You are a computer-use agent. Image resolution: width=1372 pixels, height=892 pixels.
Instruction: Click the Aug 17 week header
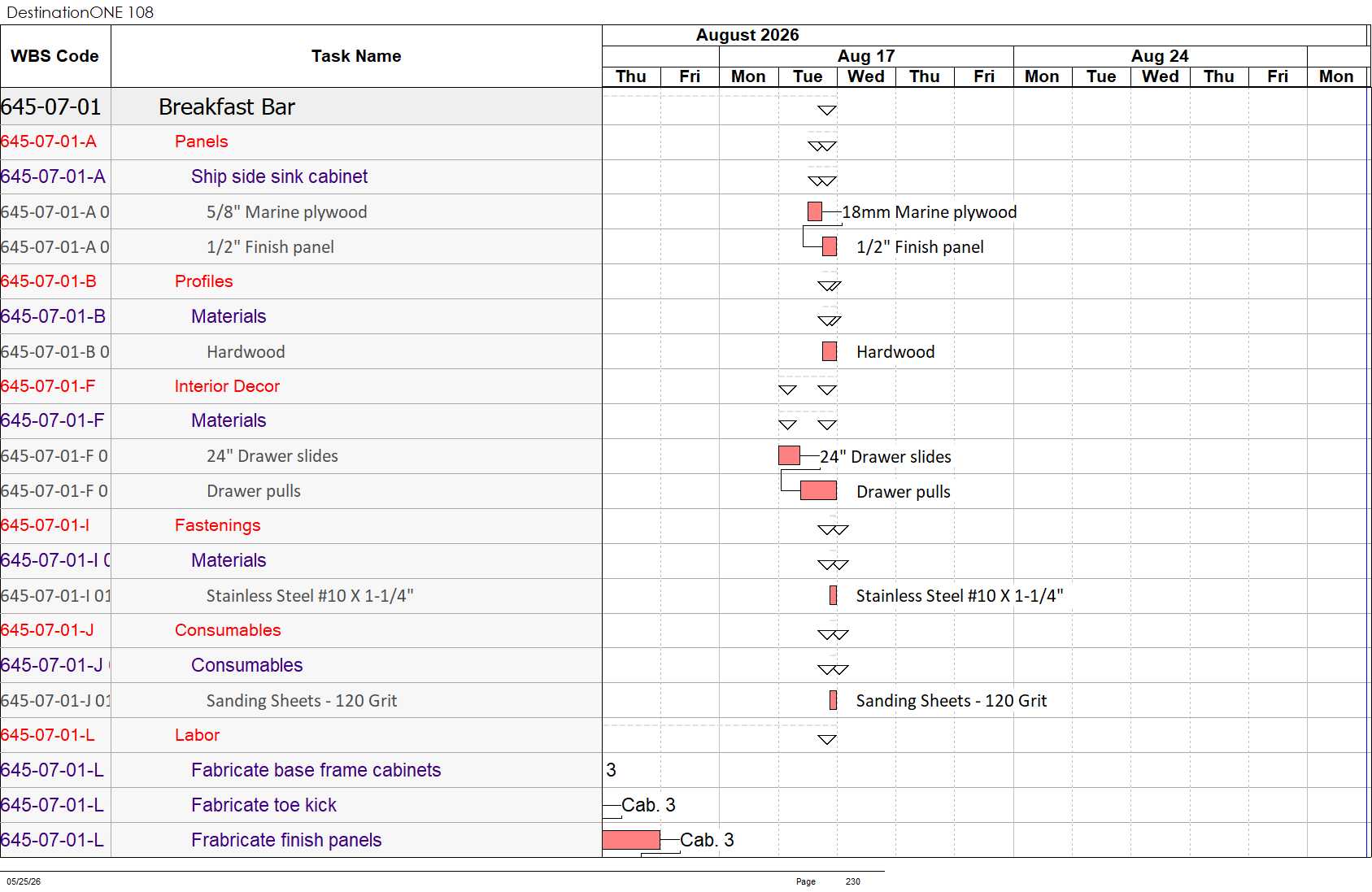866,56
